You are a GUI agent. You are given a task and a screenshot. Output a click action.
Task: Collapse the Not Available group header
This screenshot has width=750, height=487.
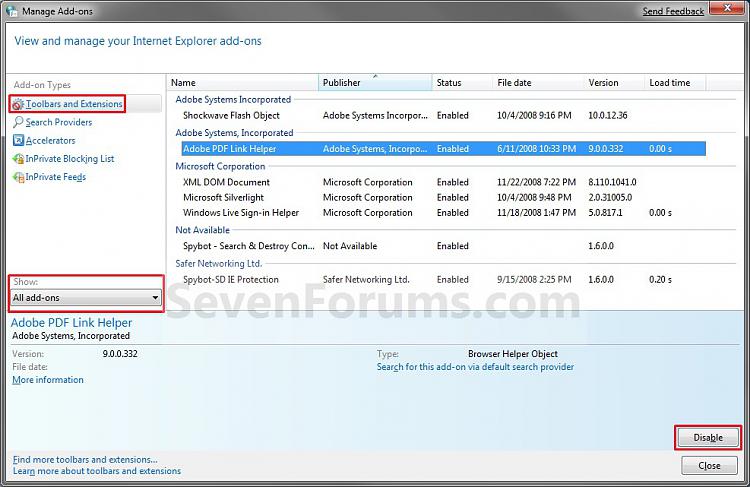[x=202, y=230]
